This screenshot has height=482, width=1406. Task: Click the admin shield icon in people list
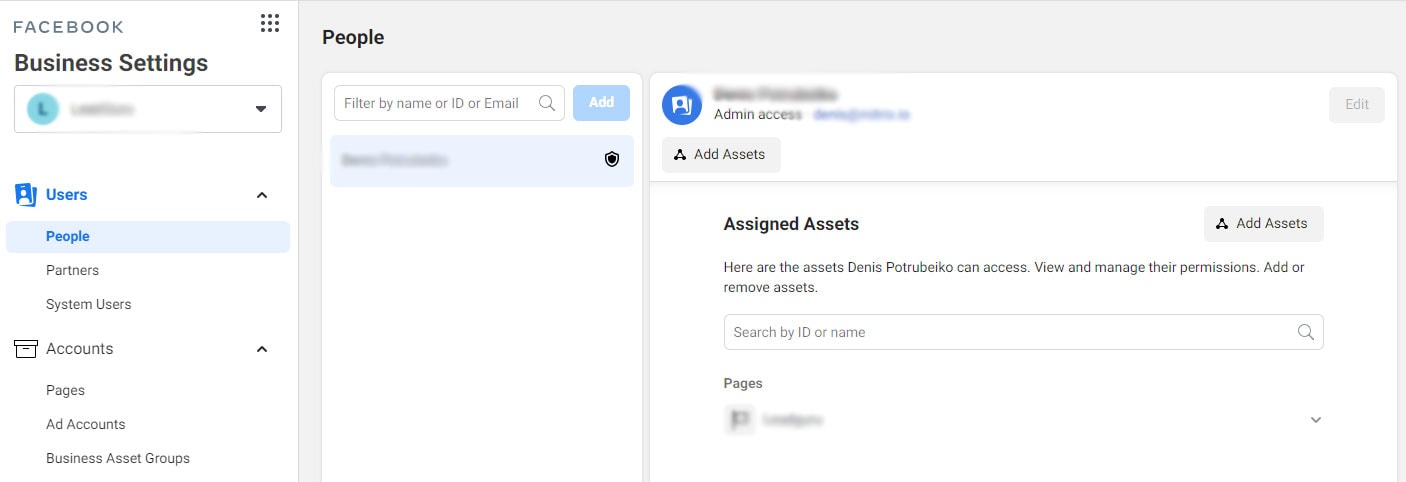[x=612, y=159]
